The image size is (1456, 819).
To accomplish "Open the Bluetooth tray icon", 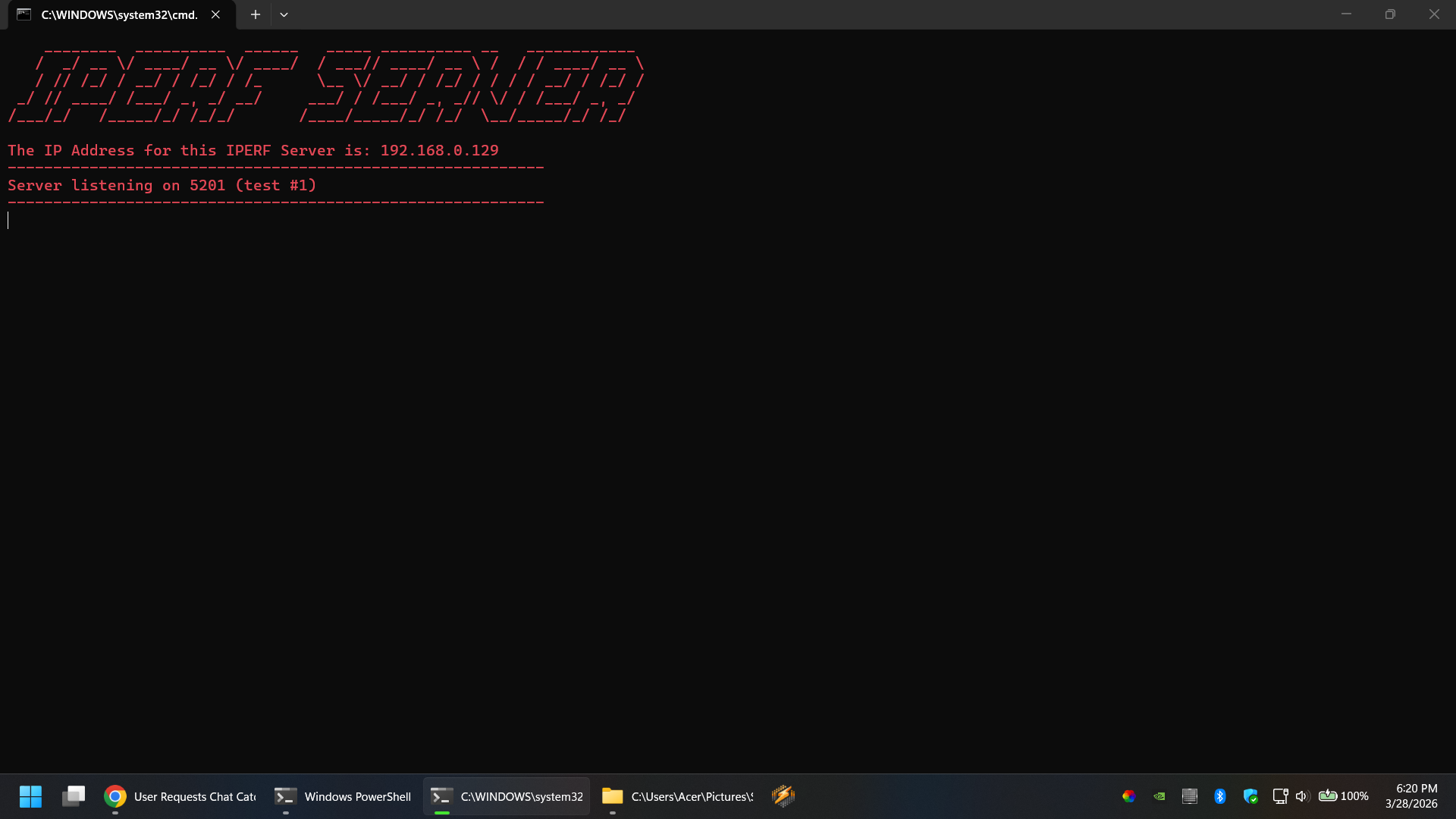I will 1219,796.
